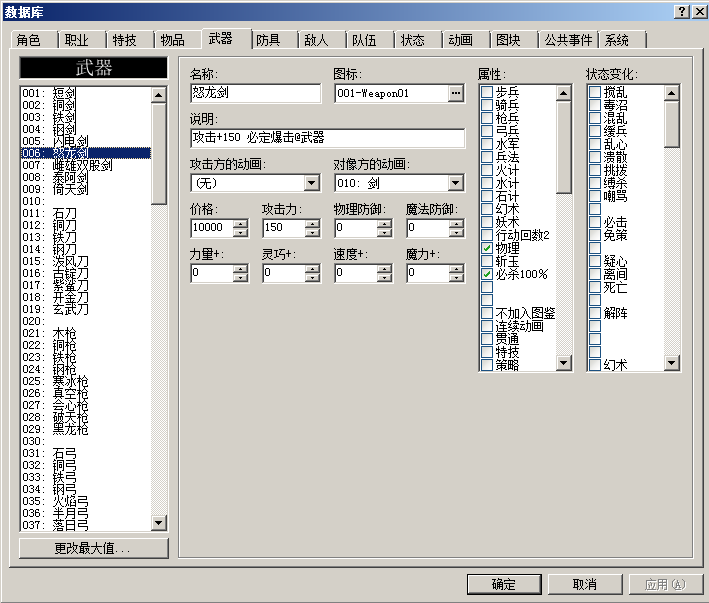Increase price spinner up arrow
Screen dimensions: 709x603
click(241, 223)
